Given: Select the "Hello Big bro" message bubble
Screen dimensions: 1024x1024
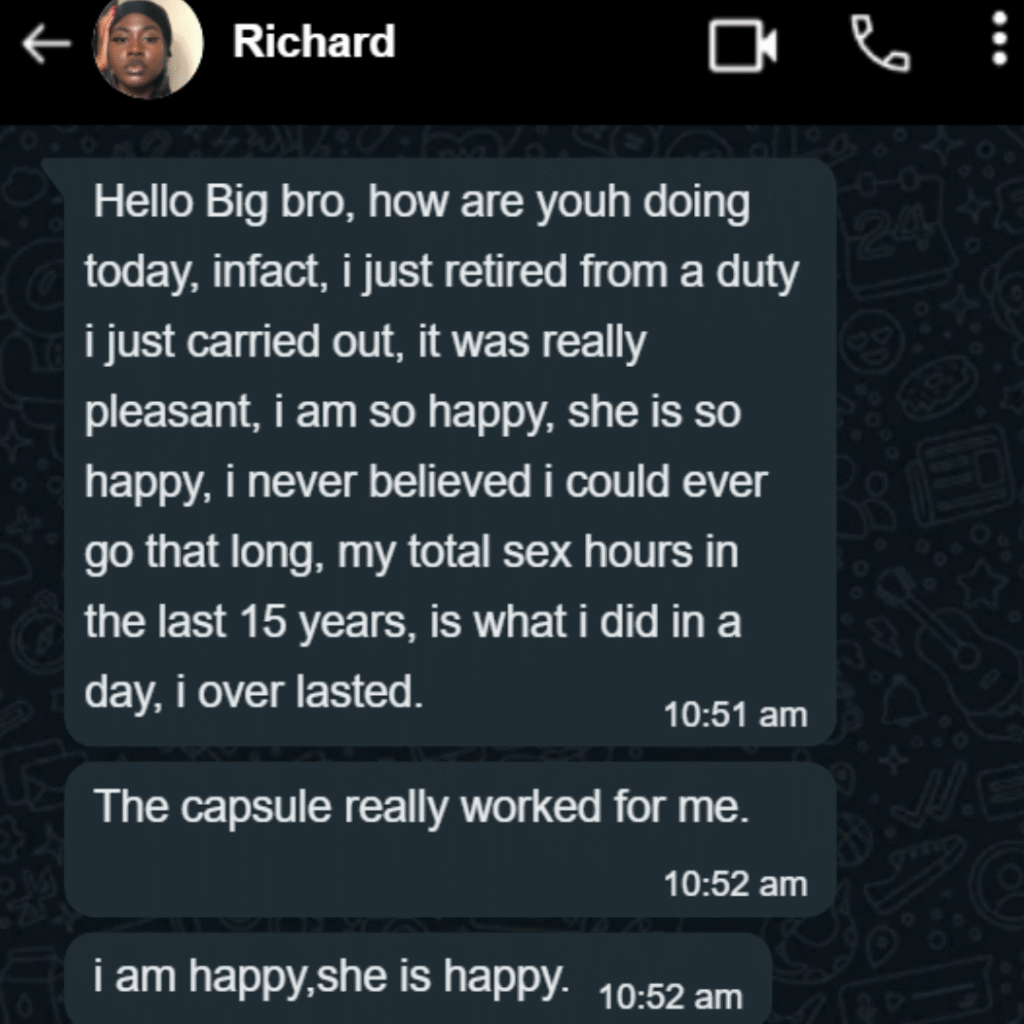Looking at the screenshot, I should click(x=450, y=450).
